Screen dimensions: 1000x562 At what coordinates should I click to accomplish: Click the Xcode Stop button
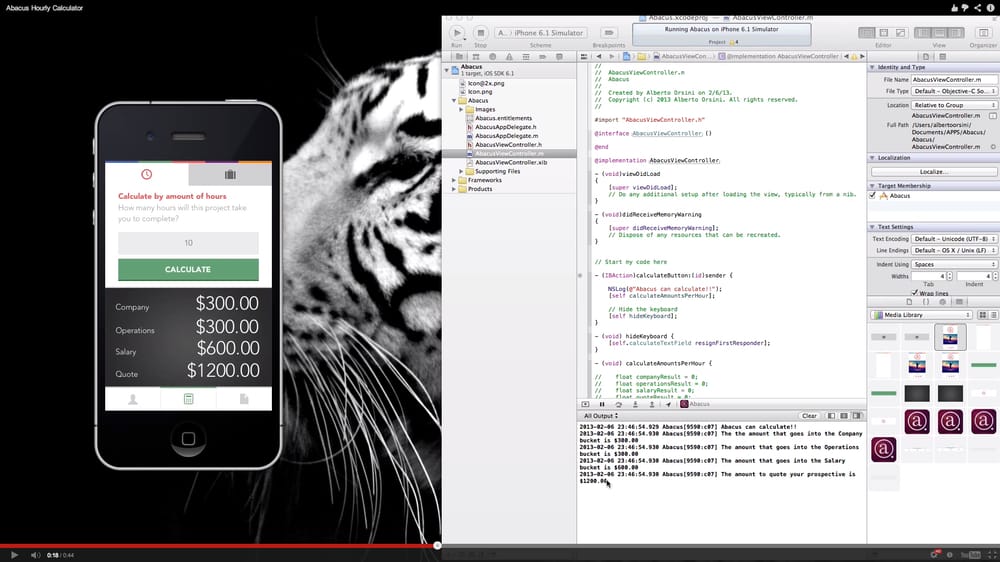click(x=480, y=33)
